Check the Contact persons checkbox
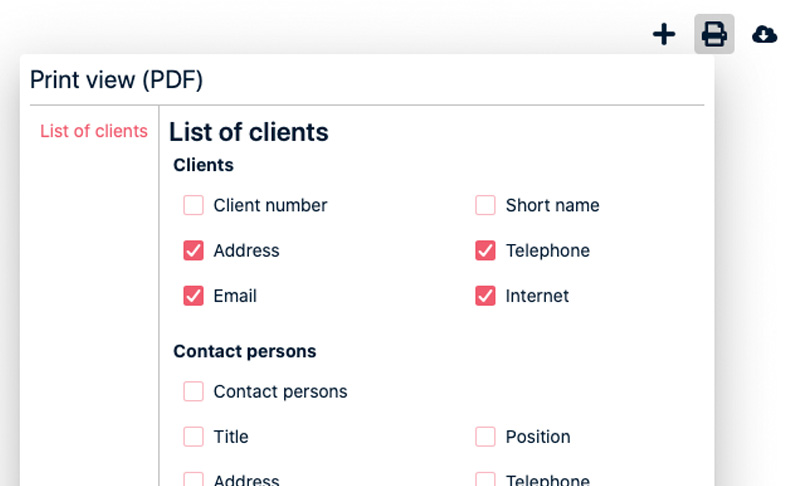 tap(193, 391)
